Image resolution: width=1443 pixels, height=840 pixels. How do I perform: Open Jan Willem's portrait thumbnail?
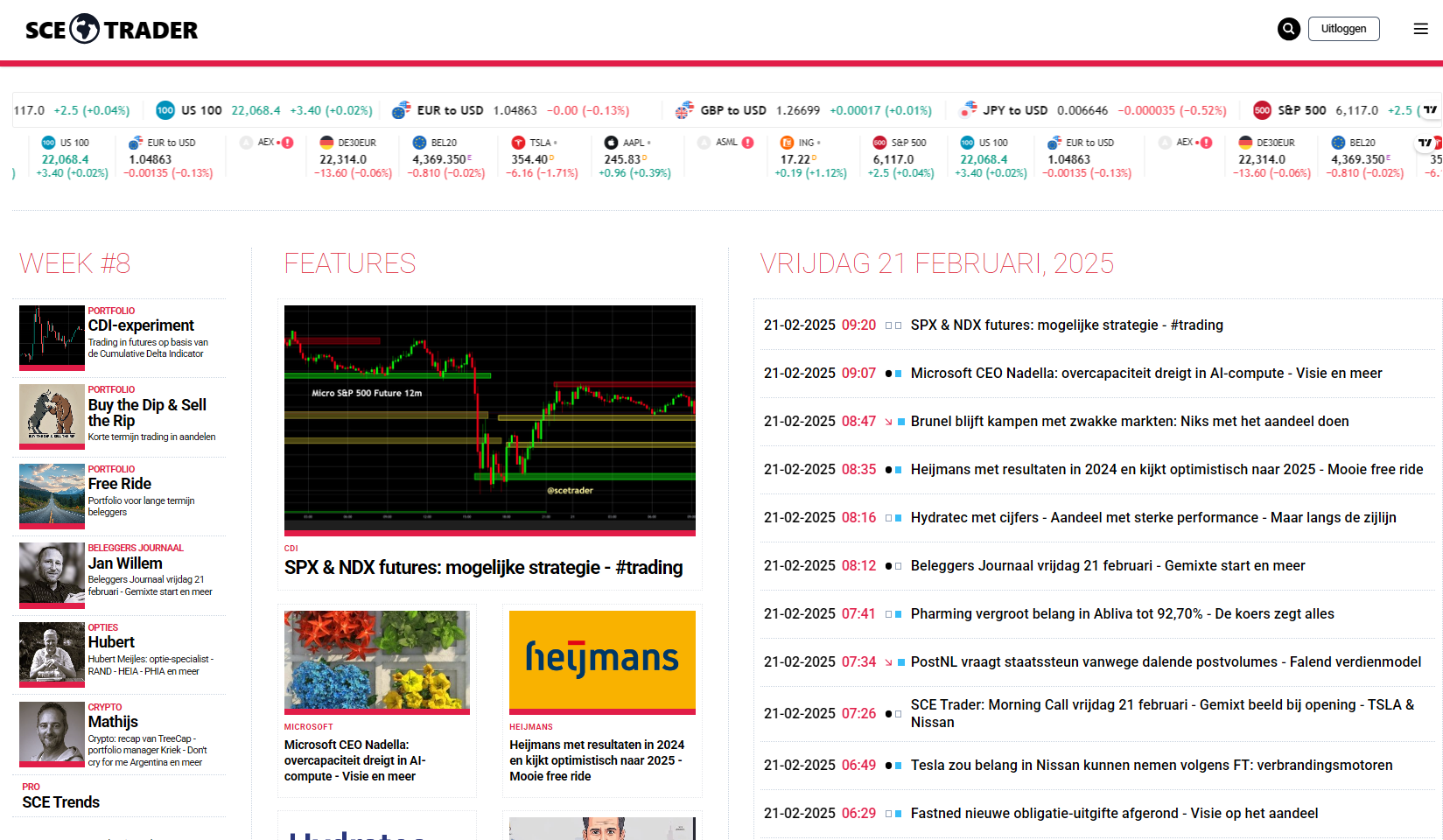52,576
